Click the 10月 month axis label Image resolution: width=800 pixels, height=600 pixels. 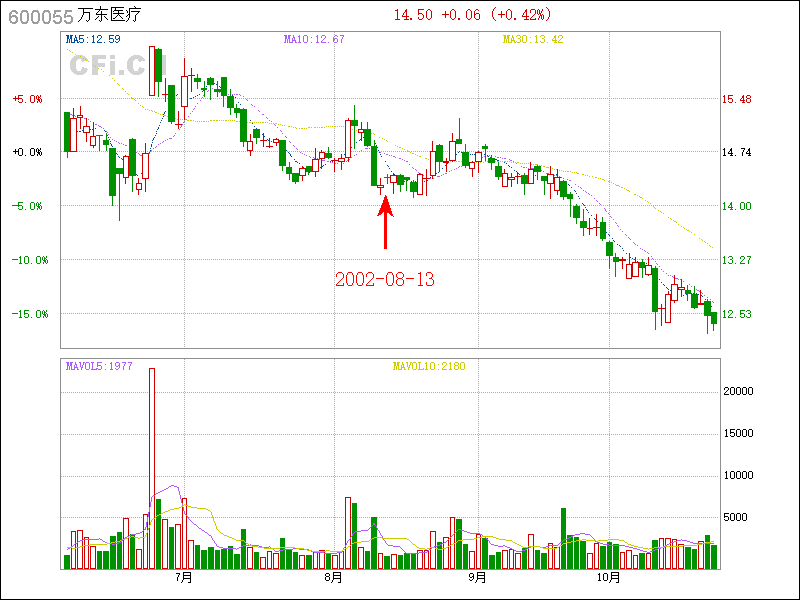[609, 578]
